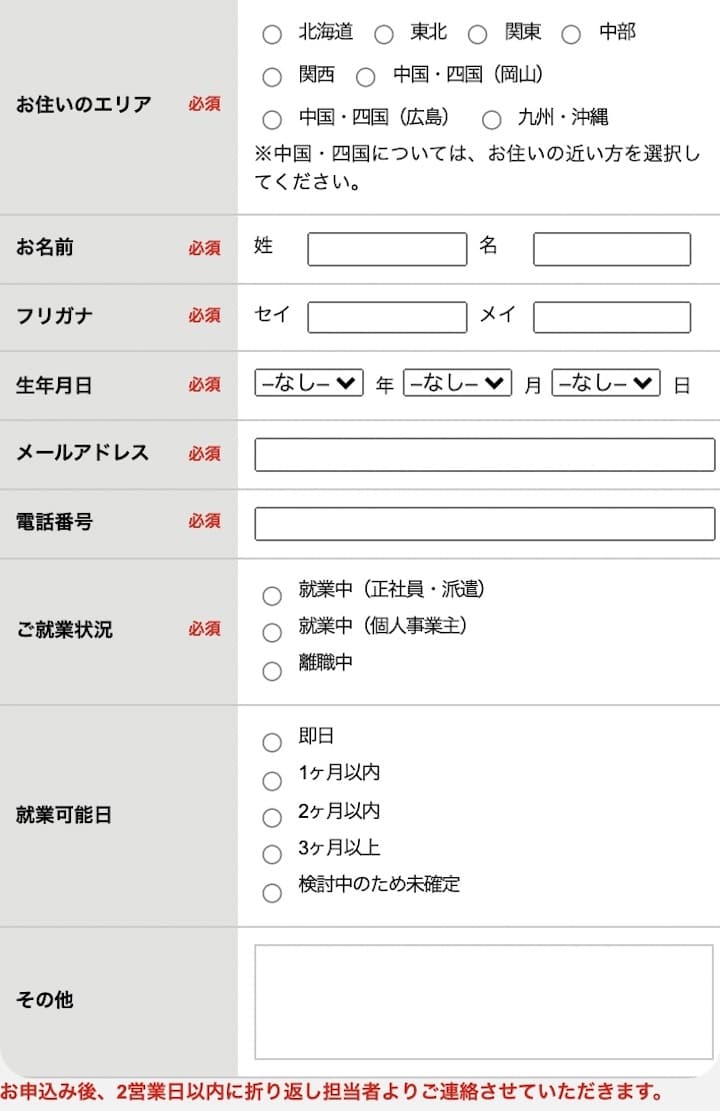
Task: Choose 就業中（個人事業主）as job status
Action: point(271,632)
